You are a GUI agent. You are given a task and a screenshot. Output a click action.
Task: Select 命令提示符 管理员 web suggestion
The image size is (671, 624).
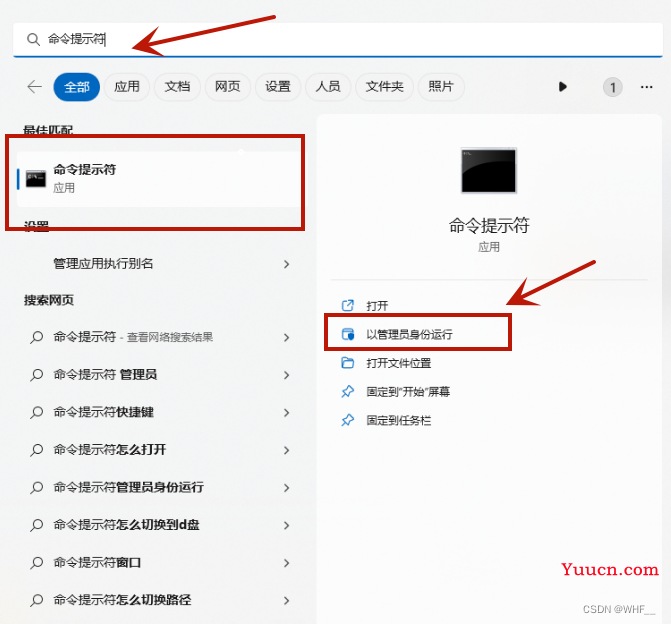159,375
